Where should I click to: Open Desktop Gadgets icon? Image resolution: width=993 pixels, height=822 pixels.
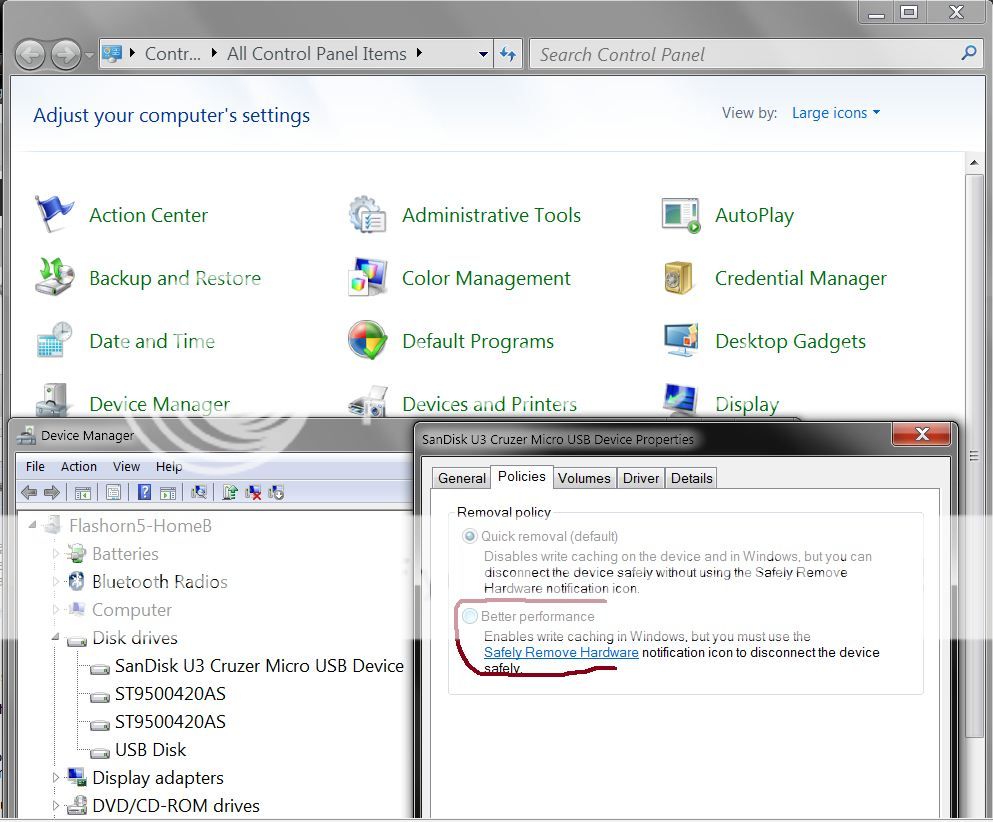pos(681,340)
